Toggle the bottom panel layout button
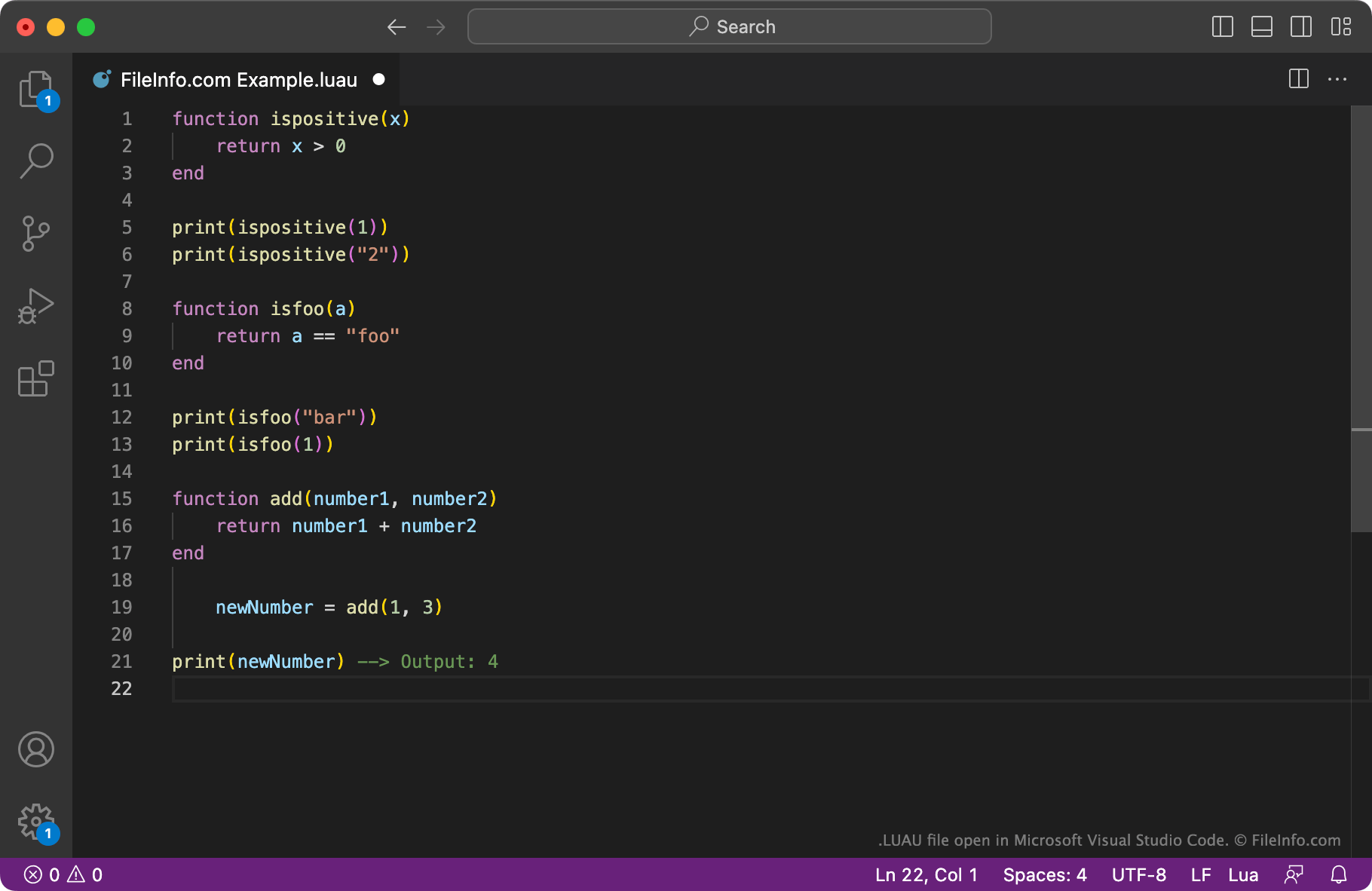The image size is (1372, 891). tap(1261, 27)
